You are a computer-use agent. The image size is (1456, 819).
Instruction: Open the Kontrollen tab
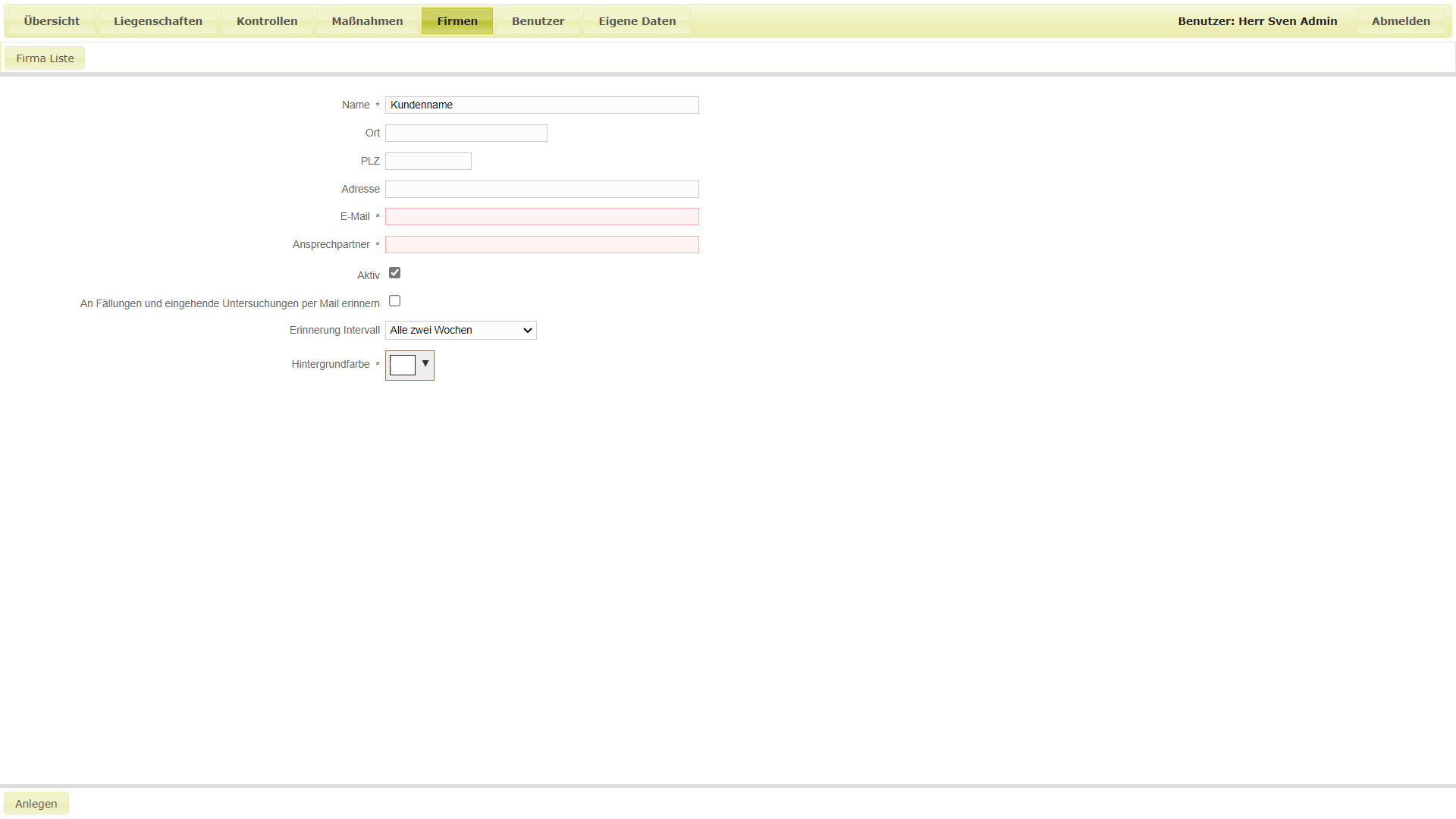267,21
